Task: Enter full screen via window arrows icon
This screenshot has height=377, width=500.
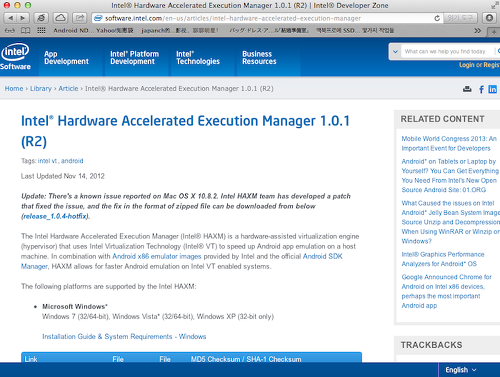Action: pyautogui.click(x=494, y=5)
